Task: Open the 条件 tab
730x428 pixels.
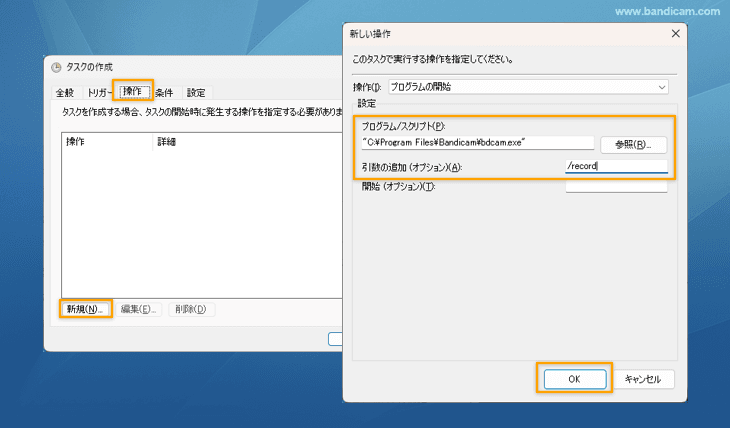Action: (x=164, y=93)
